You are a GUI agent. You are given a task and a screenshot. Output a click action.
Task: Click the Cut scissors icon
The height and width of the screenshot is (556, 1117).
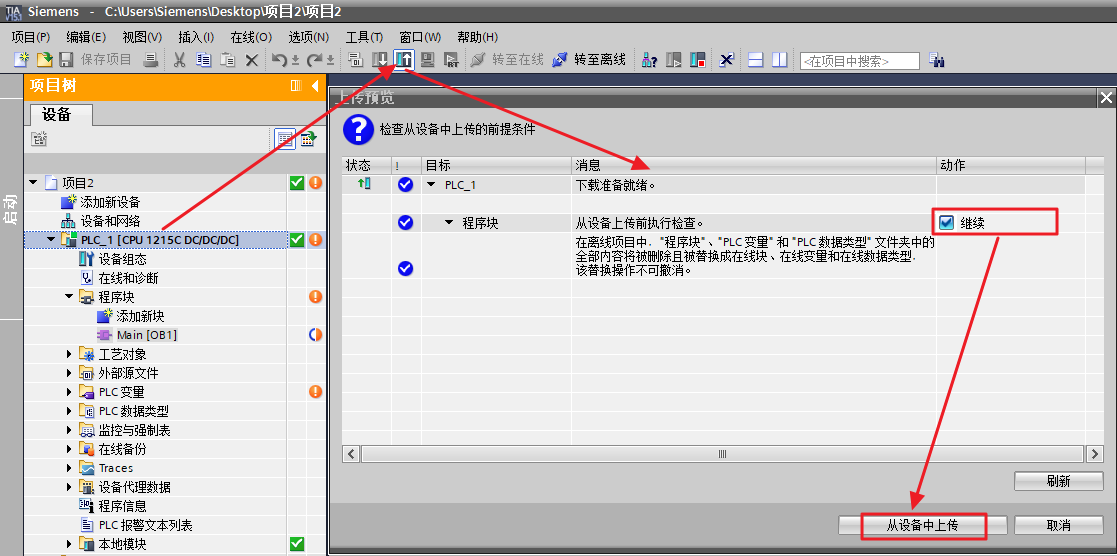click(180, 60)
